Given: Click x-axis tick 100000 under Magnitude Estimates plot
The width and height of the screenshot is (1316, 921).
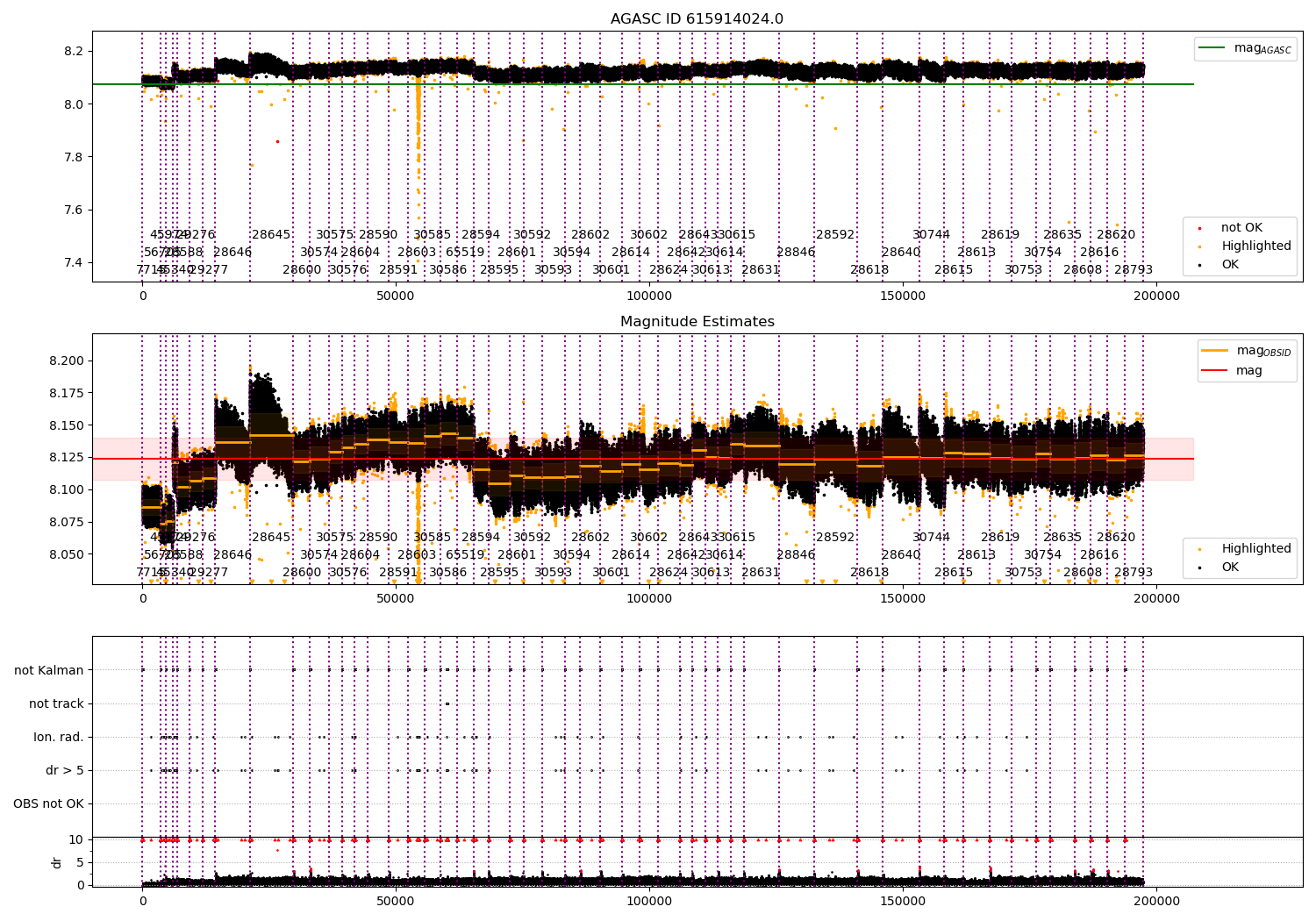Looking at the screenshot, I should point(649,599).
